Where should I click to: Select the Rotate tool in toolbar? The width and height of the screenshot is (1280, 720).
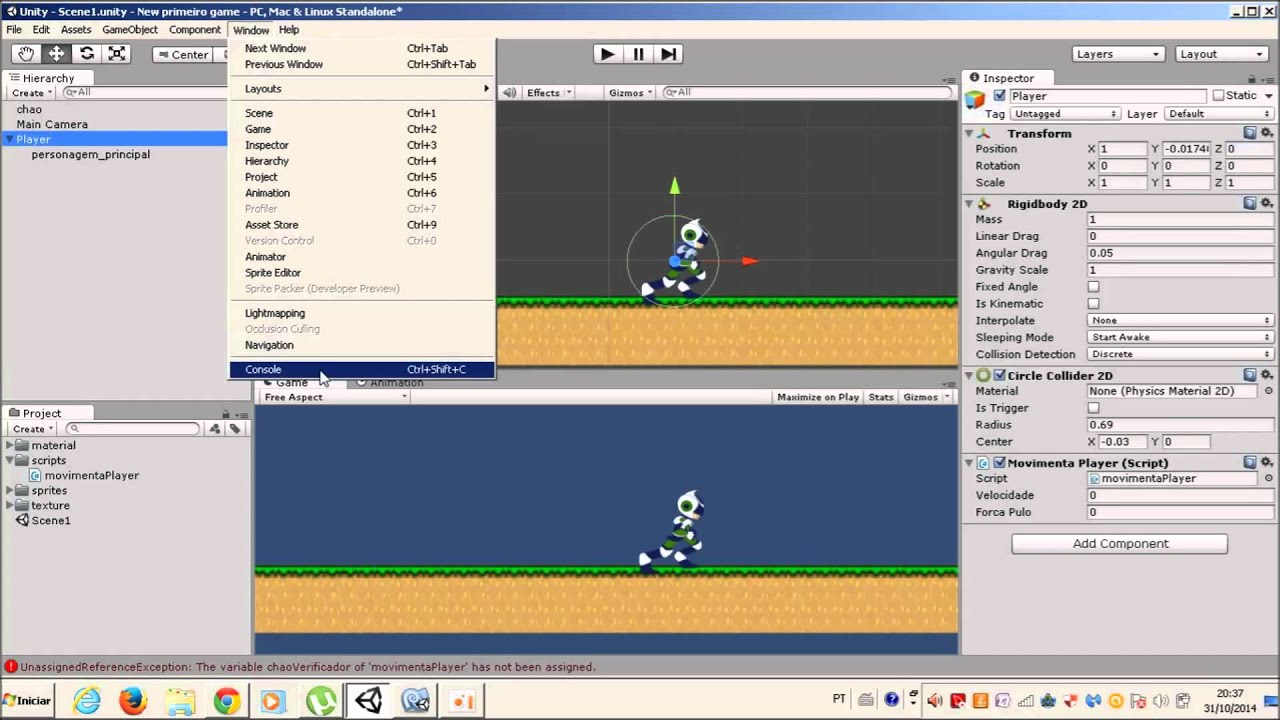pos(87,54)
